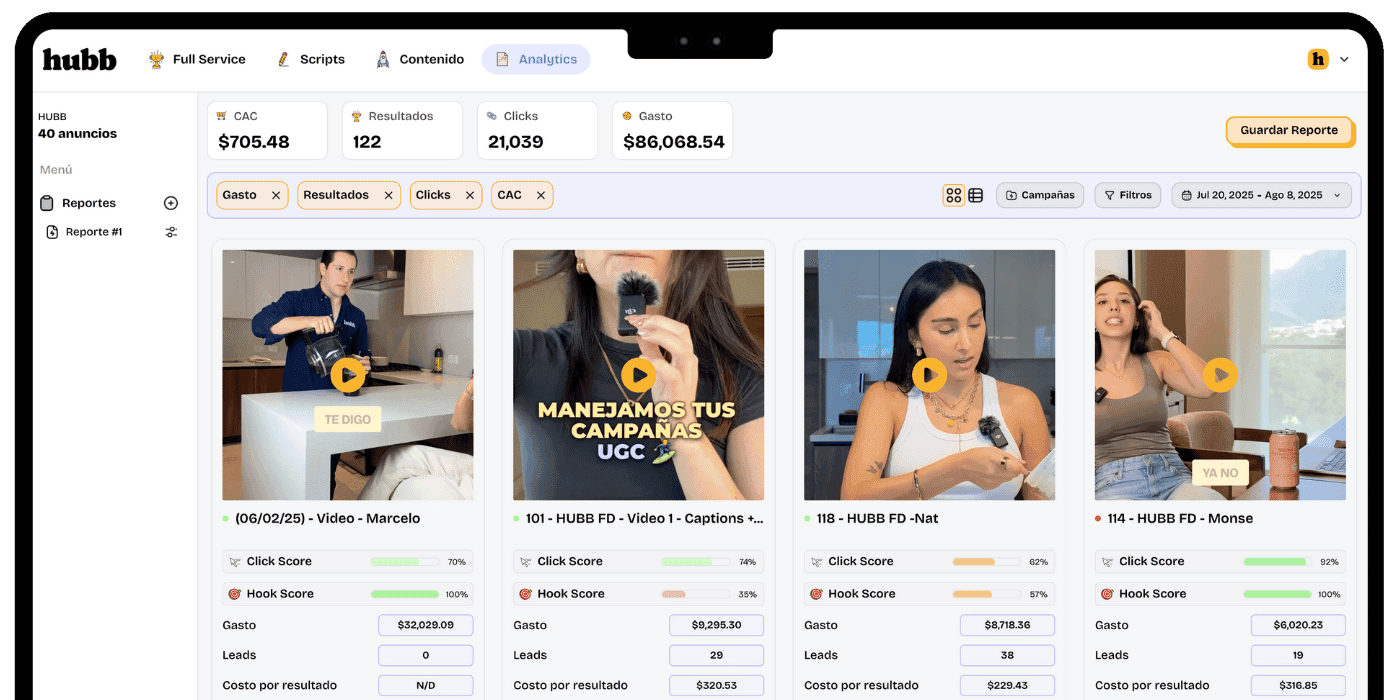The width and height of the screenshot is (1400, 700).
Task: Play the Marcelo video ad
Action: coord(348,375)
